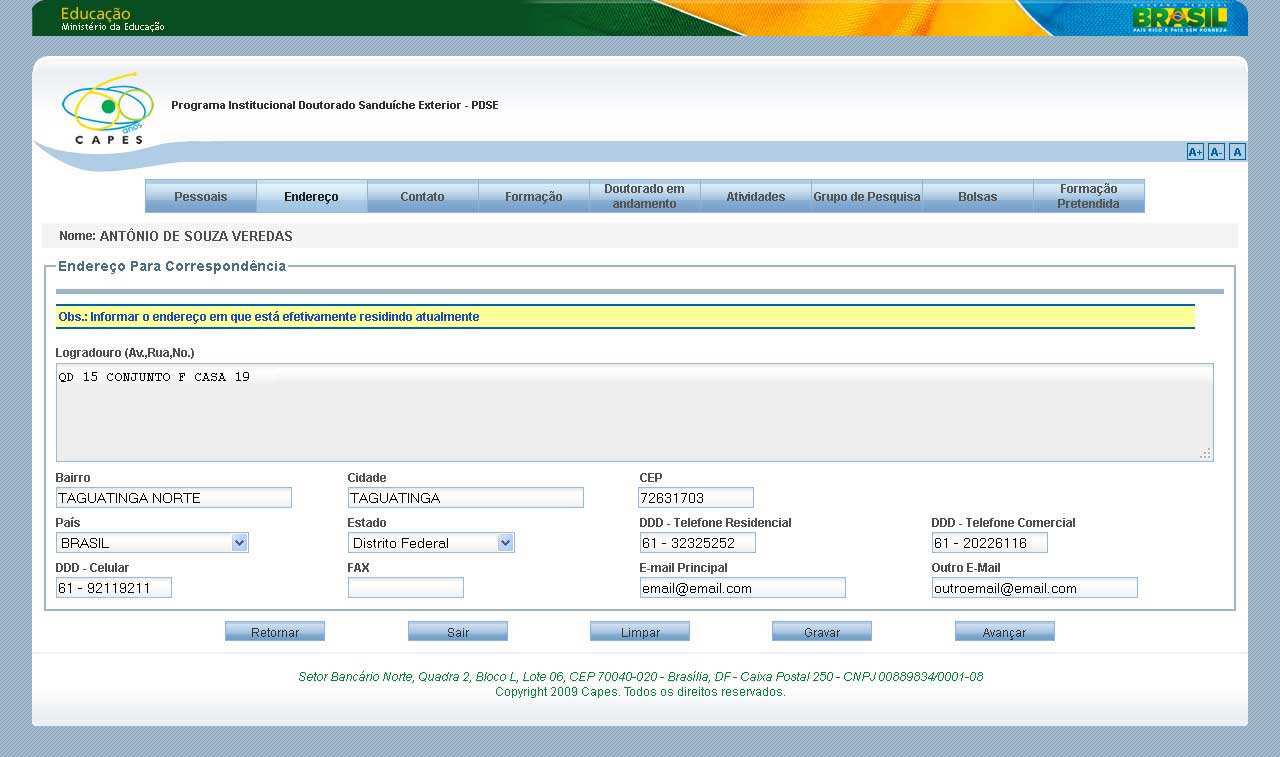Open the Grupo de Pesquisa tab

(x=866, y=196)
